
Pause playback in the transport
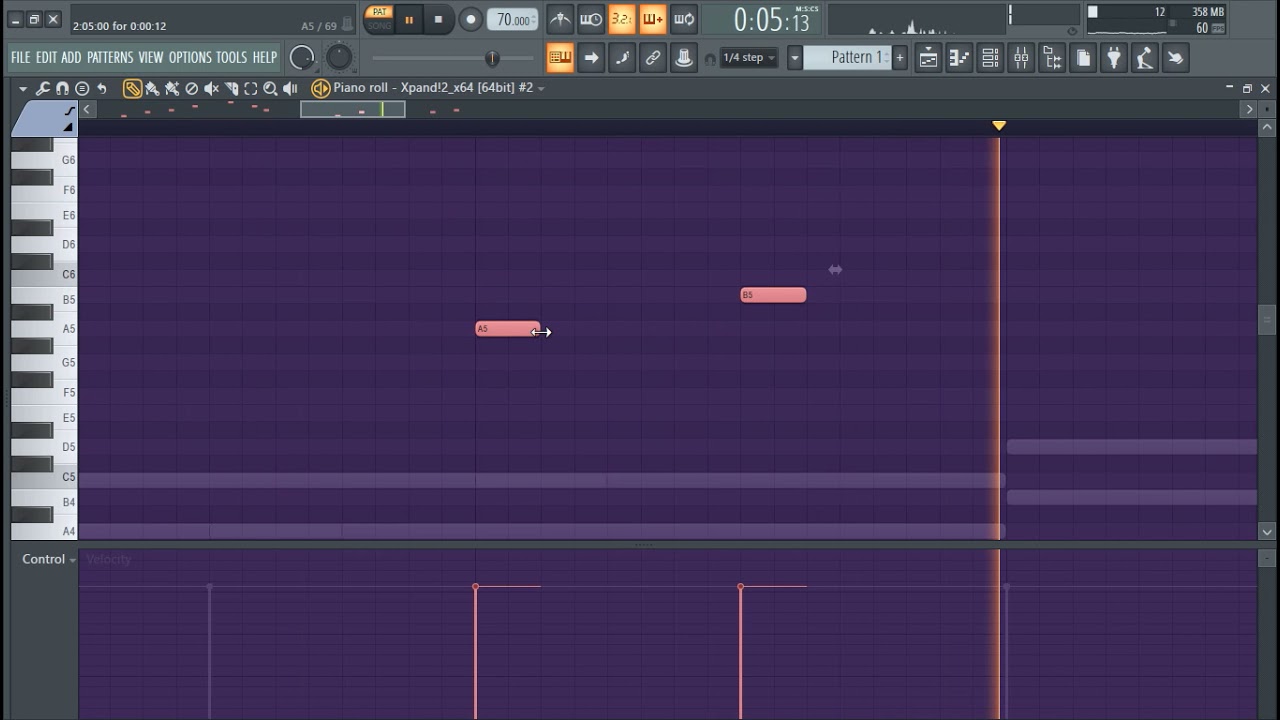(x=409, y=19)
